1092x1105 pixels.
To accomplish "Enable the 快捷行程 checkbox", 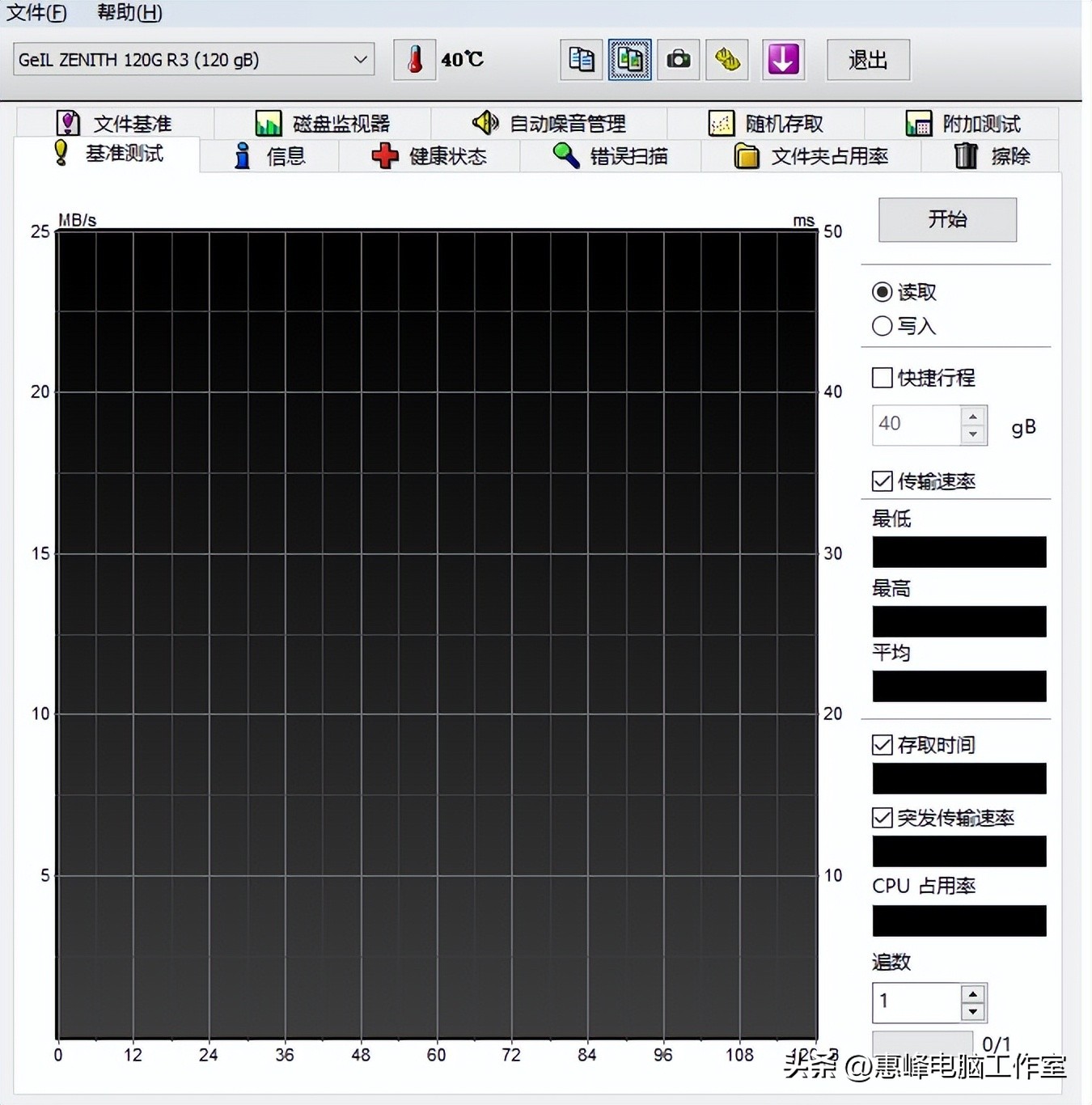I will [x=882, y=378].
